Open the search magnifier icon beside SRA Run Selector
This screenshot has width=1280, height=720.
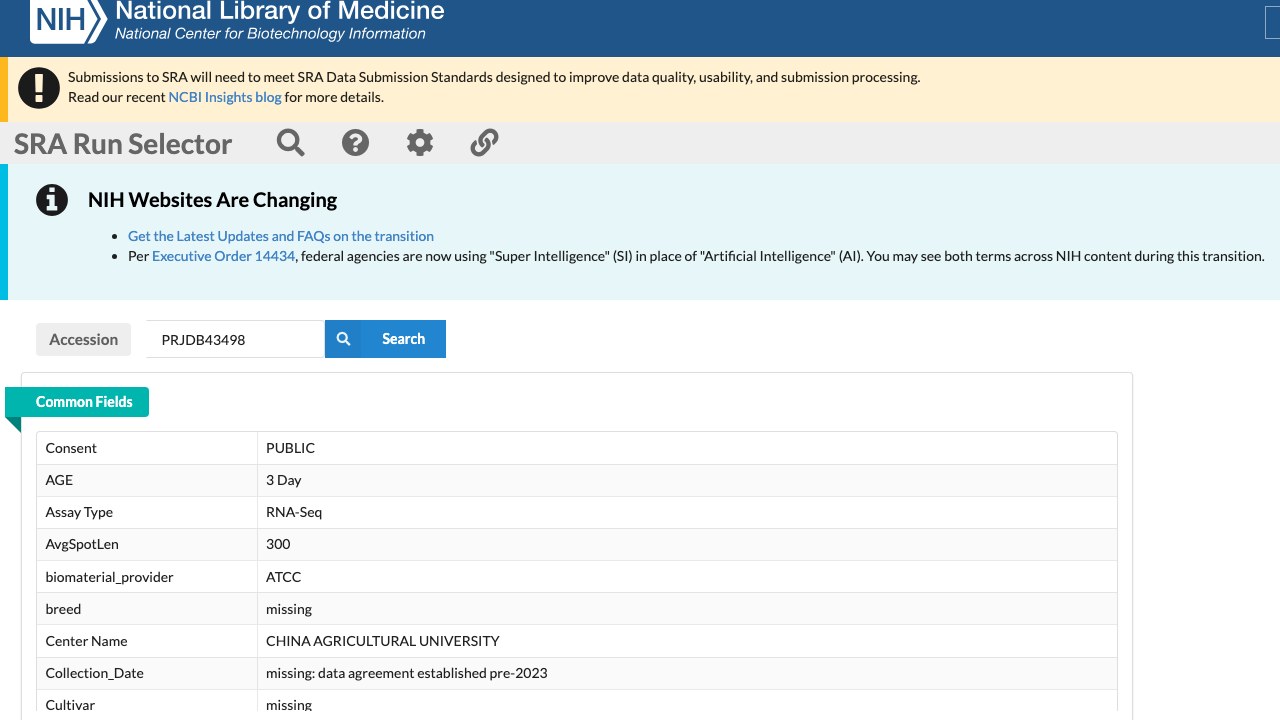(291, 143)
